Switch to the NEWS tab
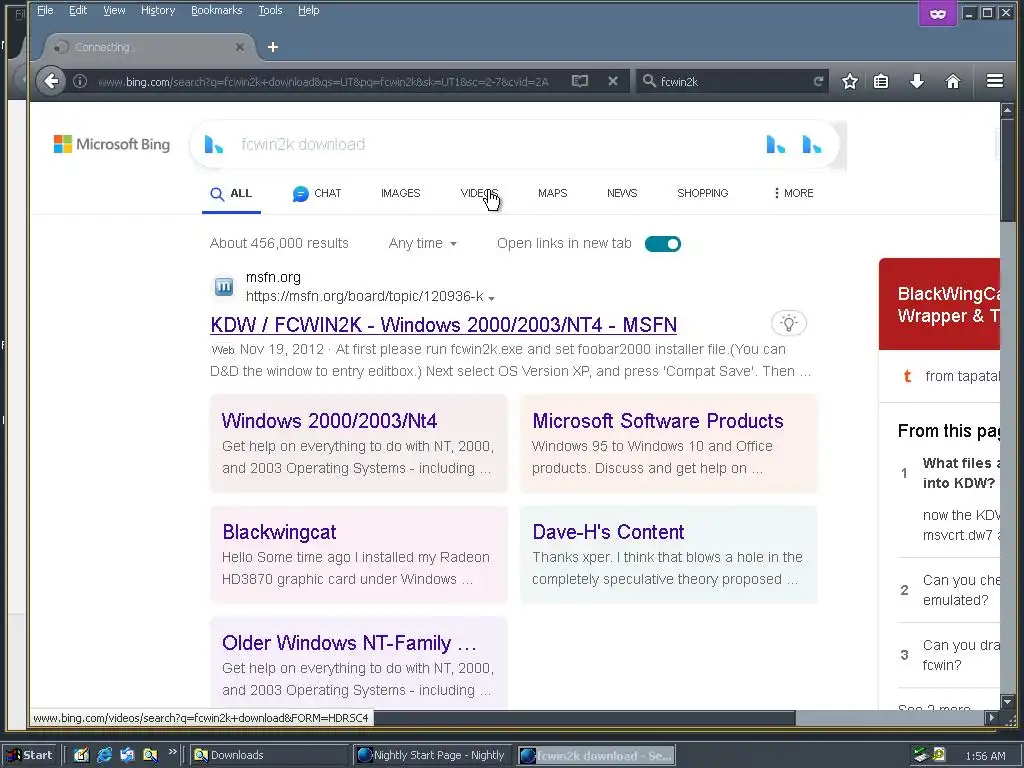Image resolution: width=1024 pixels, height=768 pixels. coord(622,193)
